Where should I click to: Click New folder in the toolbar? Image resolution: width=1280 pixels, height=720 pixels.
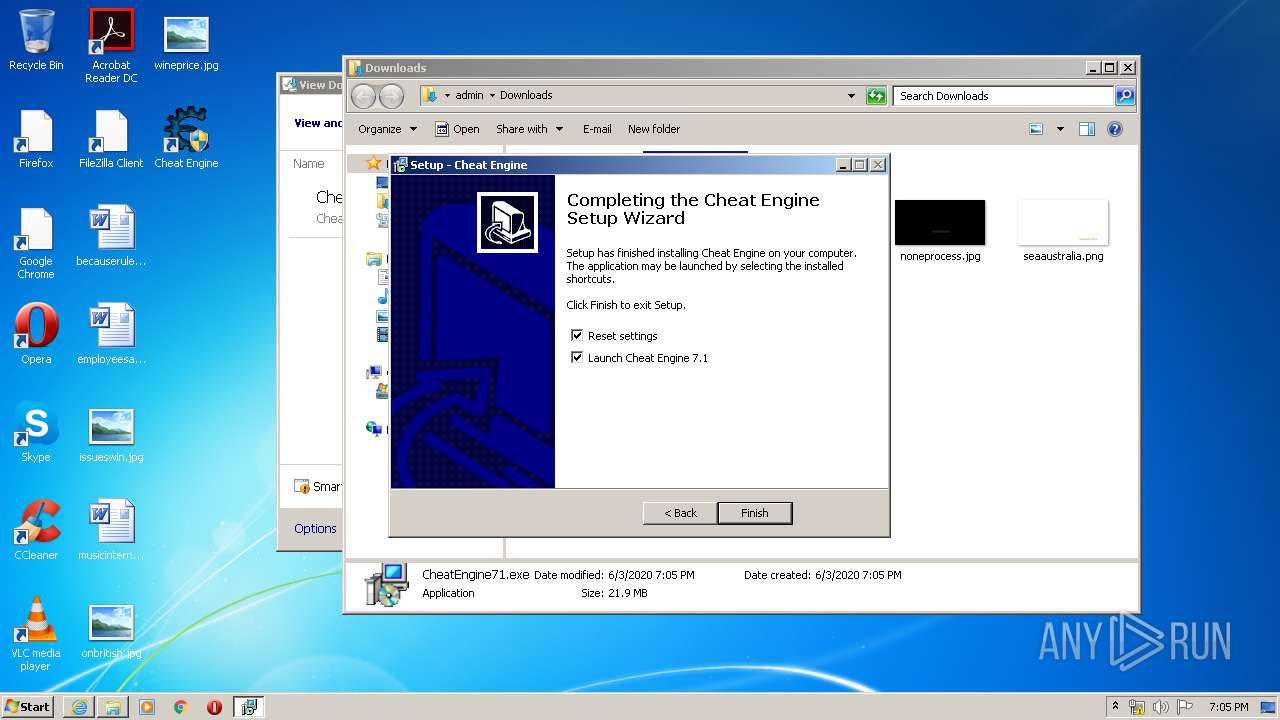tap(654, 129)
